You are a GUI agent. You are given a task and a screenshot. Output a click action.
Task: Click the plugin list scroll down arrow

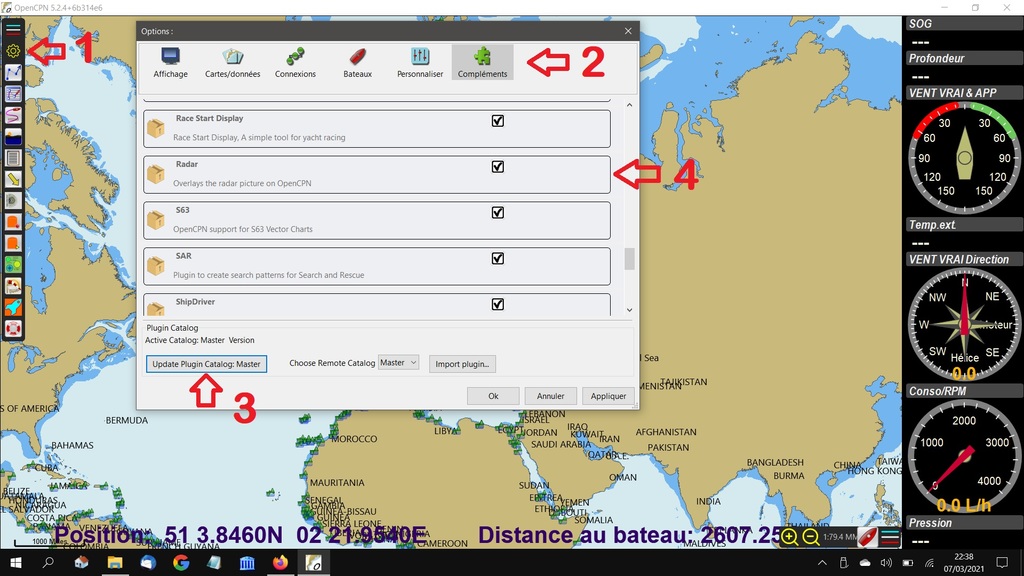630,310
